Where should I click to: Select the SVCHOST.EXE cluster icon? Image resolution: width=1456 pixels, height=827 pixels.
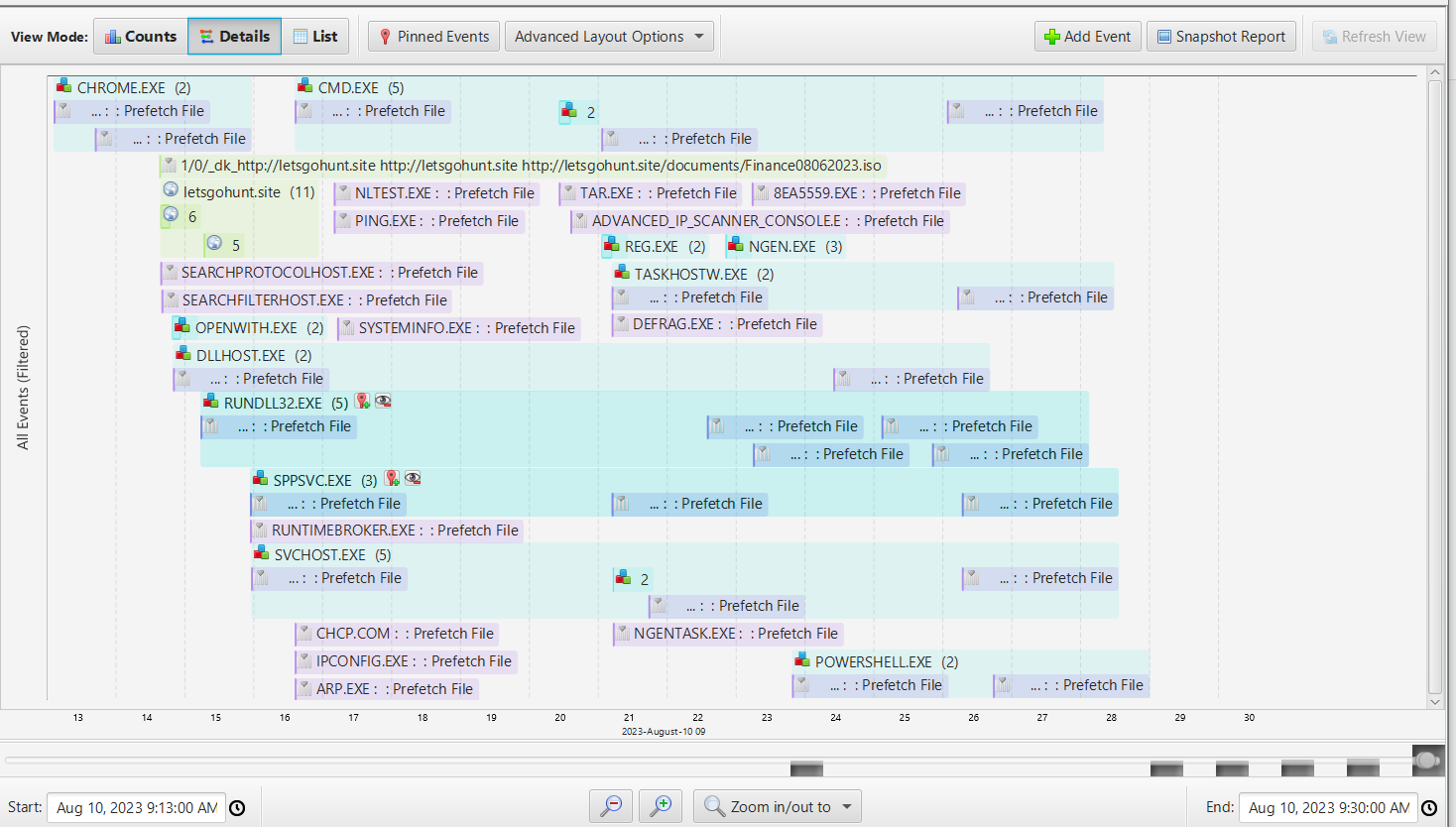click(x=262, y=553)
